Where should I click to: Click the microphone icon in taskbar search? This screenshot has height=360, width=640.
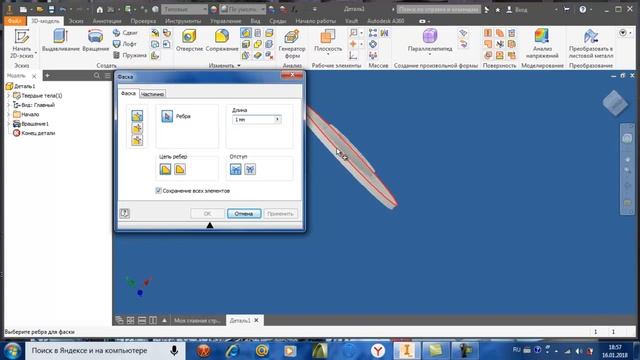pyautogui.click(x=174, y=350)
